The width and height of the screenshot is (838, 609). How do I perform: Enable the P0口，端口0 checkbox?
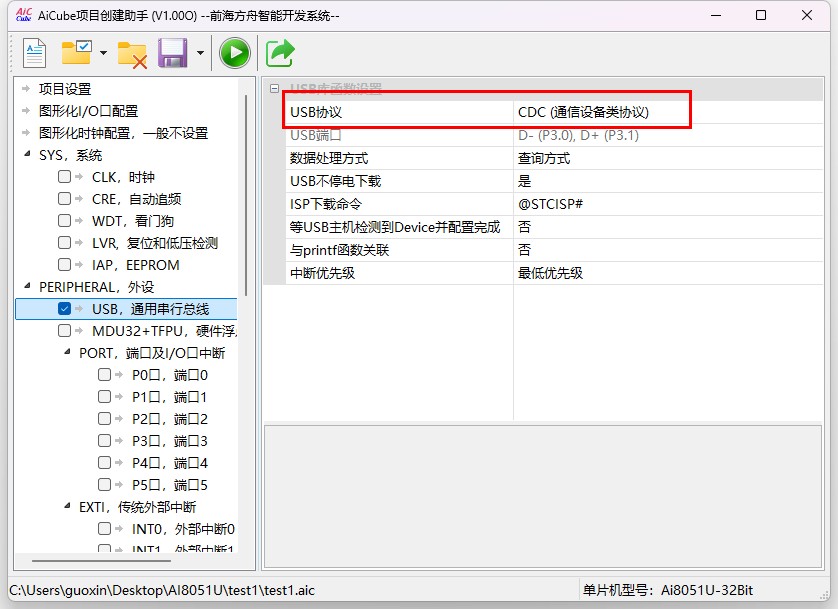pos(104,374)
